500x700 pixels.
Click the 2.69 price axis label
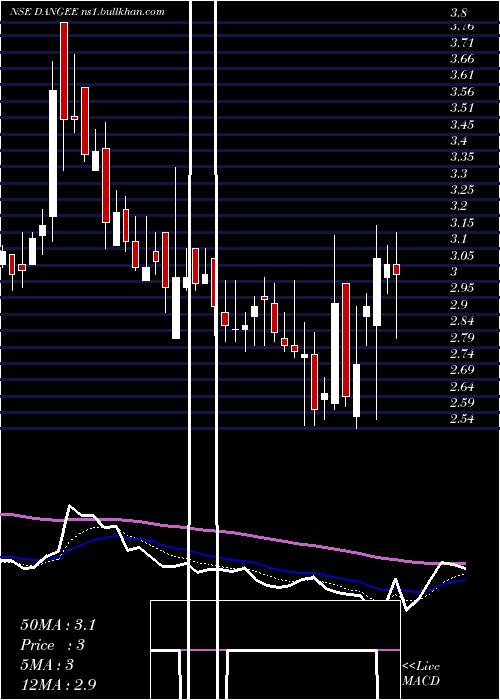point(462,370)
